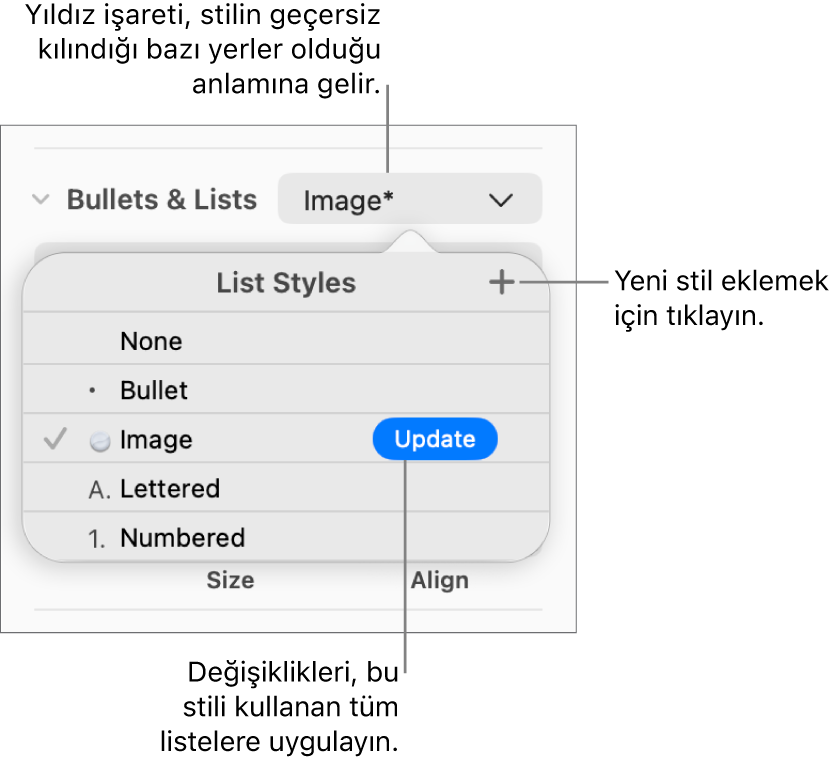Click the Align label
This screenshot has width=838, height=761.
439,580
